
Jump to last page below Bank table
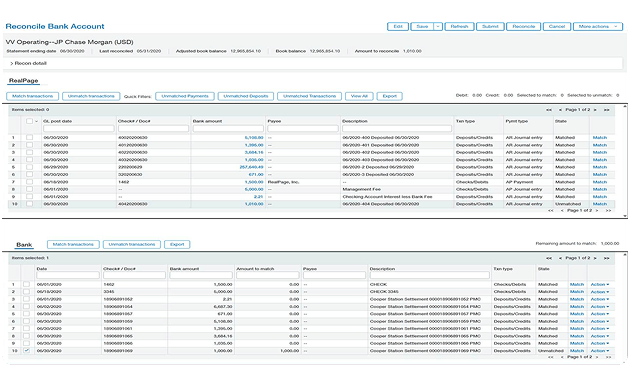[x=608, y=357]
